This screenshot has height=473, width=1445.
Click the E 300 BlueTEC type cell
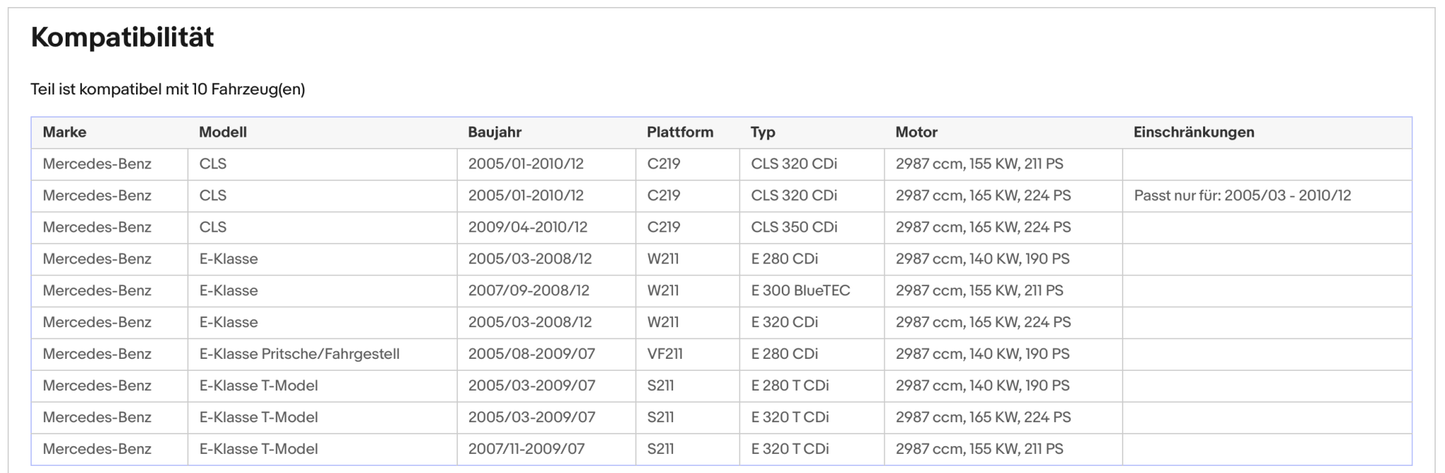[x=800, y=291]
